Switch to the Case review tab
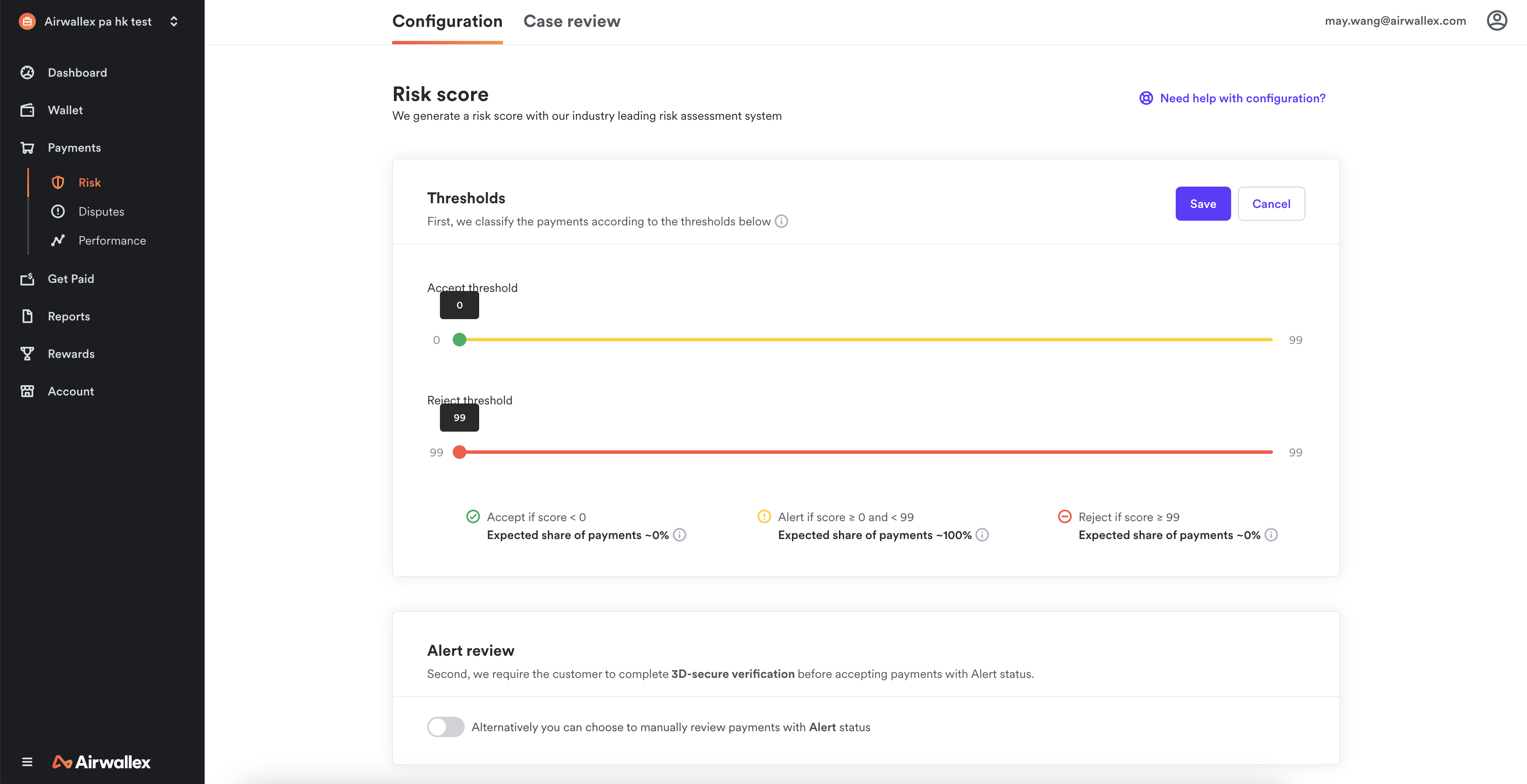 (571, 21)
